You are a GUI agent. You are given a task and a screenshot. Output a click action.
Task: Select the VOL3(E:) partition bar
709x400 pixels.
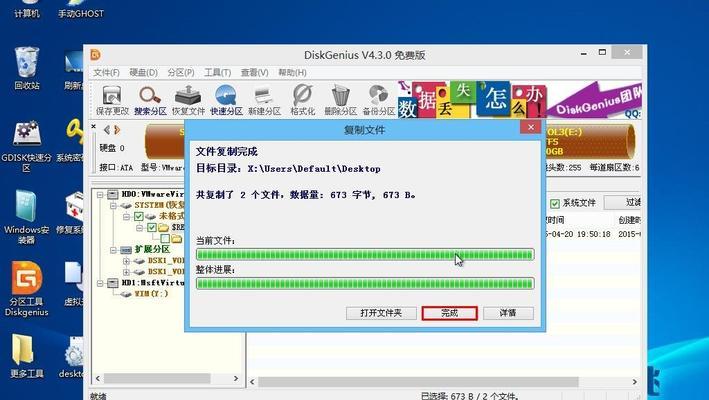(589, 142)
